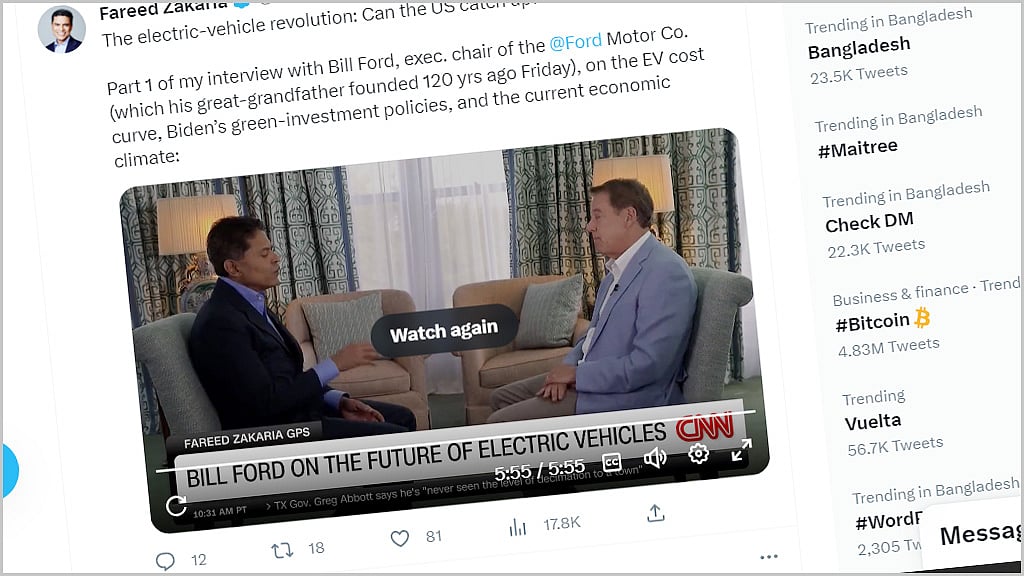
Task: Share the tweet with the upload icon
Action: coord(656,513)
